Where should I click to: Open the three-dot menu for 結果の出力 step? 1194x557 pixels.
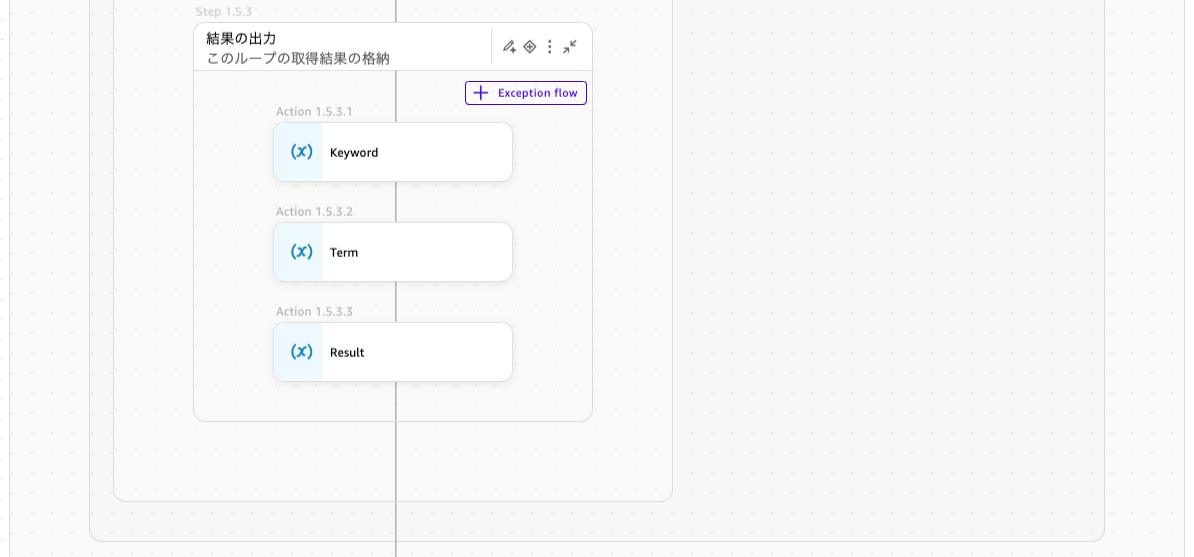[550, 46]
